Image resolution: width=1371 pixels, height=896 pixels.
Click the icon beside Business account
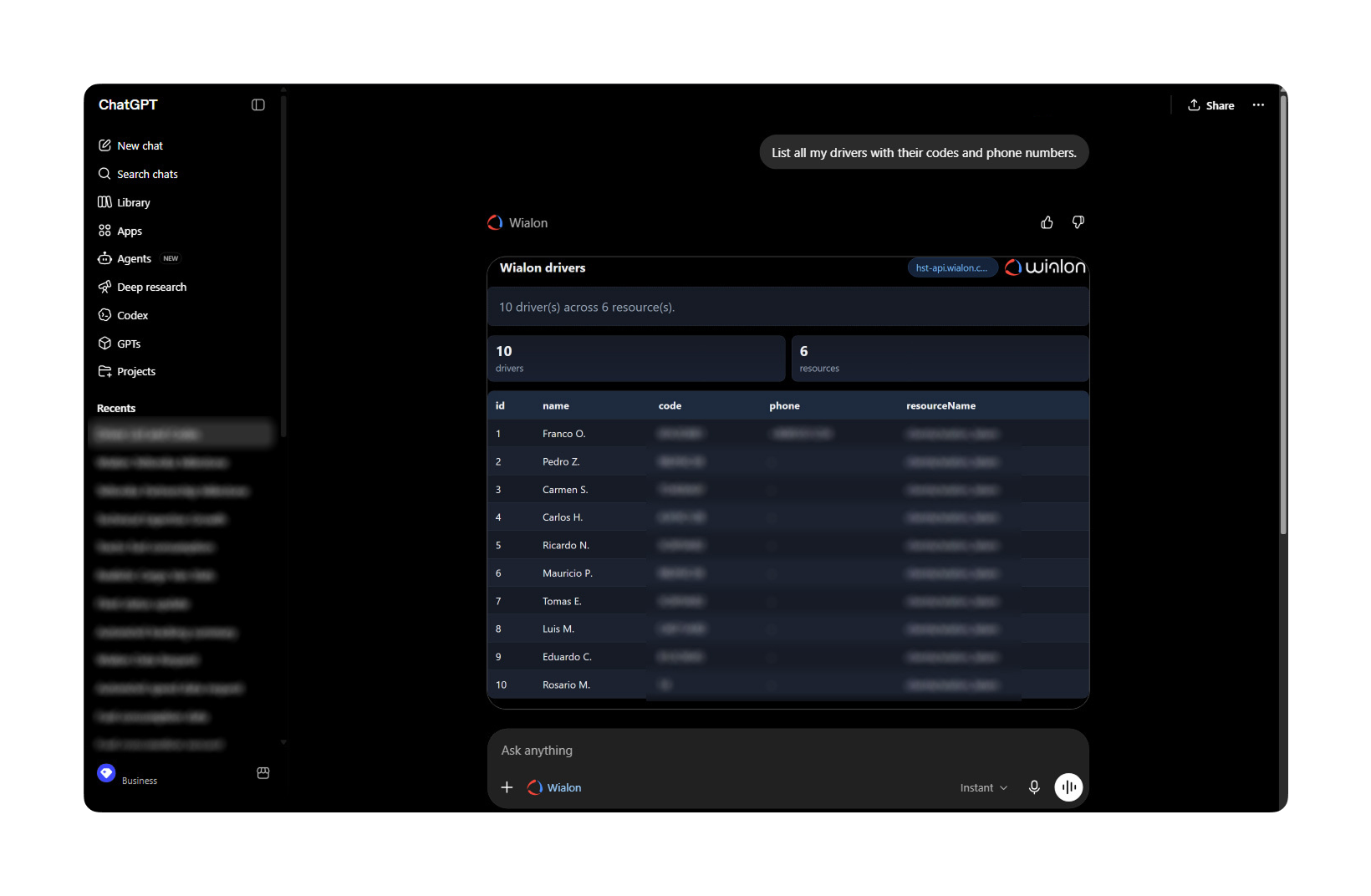coord(263,773)
